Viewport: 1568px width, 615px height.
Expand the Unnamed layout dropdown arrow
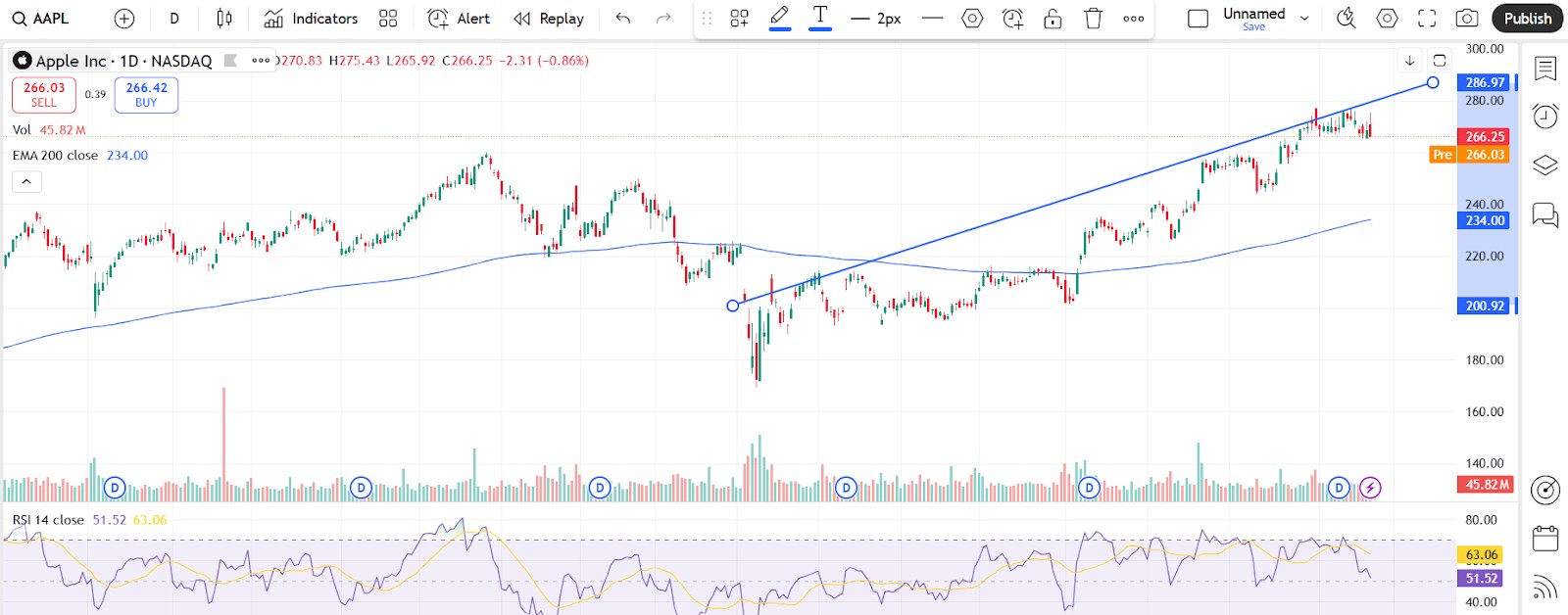1304,19
